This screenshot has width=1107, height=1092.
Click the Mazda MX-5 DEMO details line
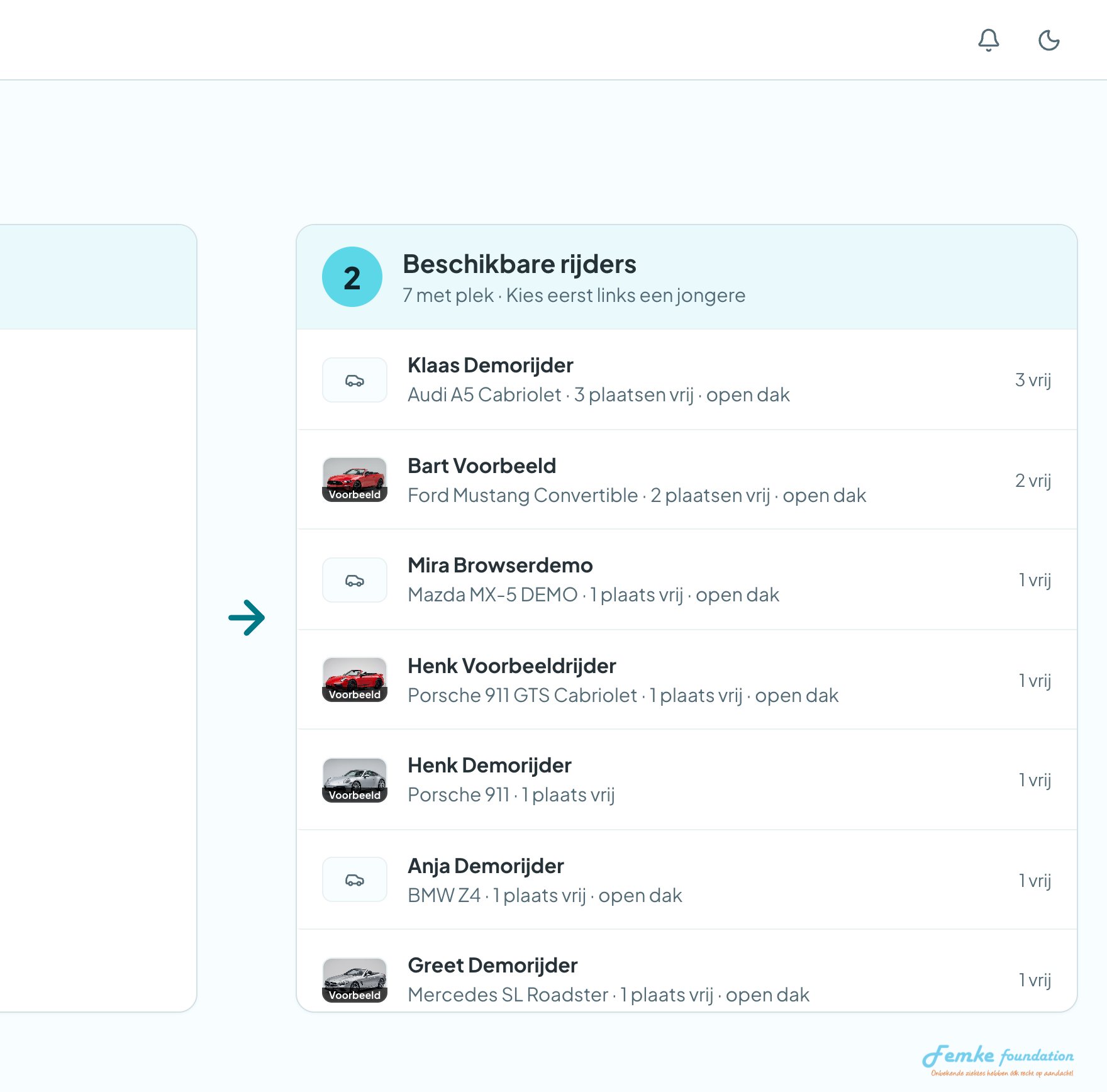pyautogui.click(x=594, y=594)
